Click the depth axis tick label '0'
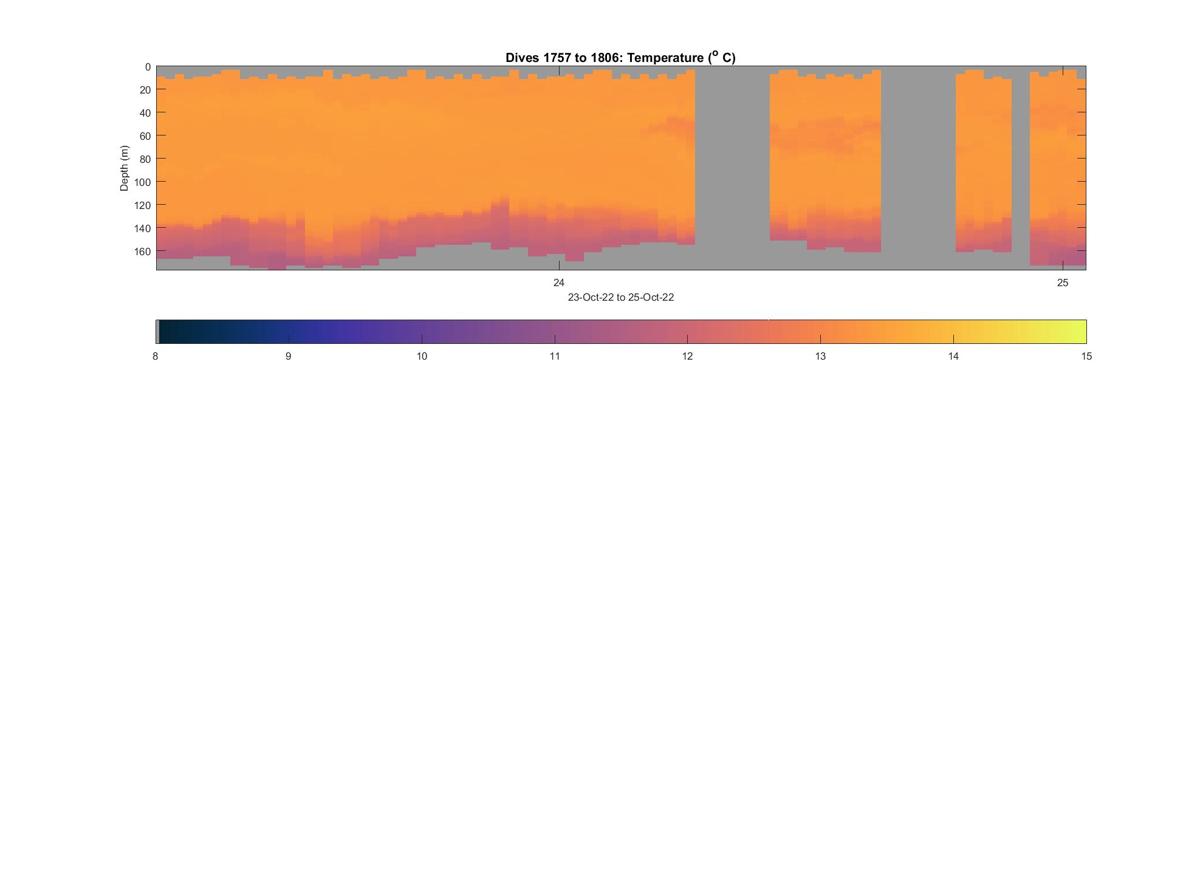The width and height of the screenshot is (1200, 885). click(148, 67)
